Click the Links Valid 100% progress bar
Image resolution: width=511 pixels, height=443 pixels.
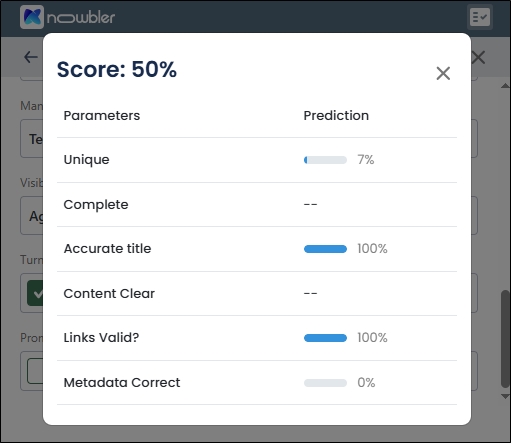(x=325, y=338)
